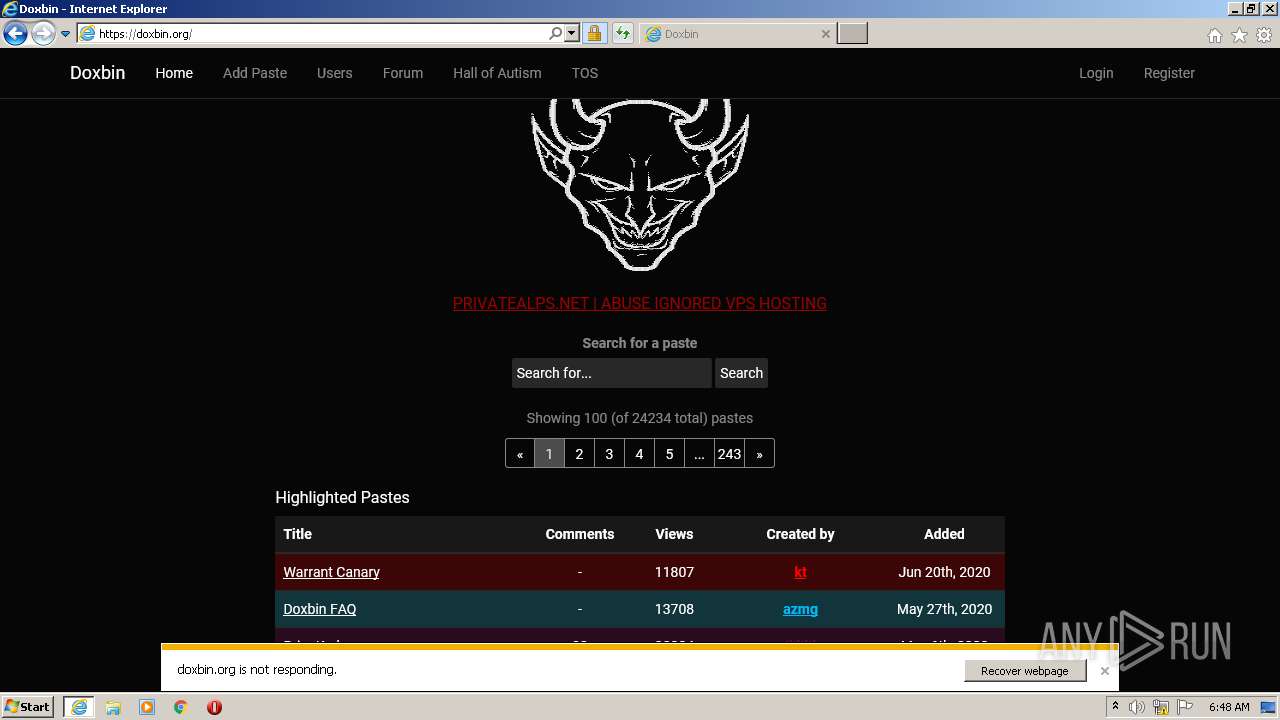Click the browser Back arrow button
This screenshot has width=1280, height=720.
pos(15,34)
